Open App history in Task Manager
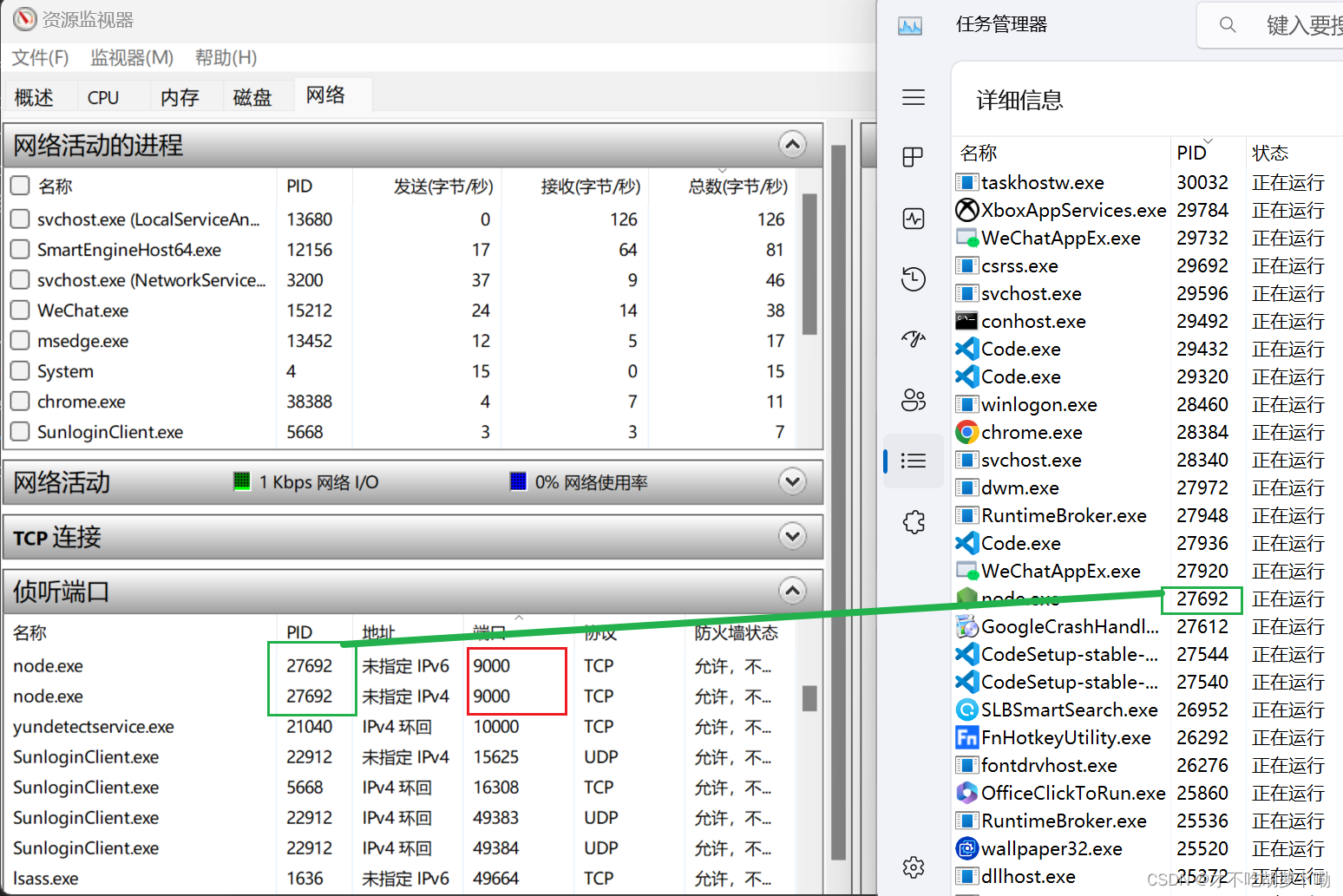The image size is (1343, 896). [x=913, y=278]
